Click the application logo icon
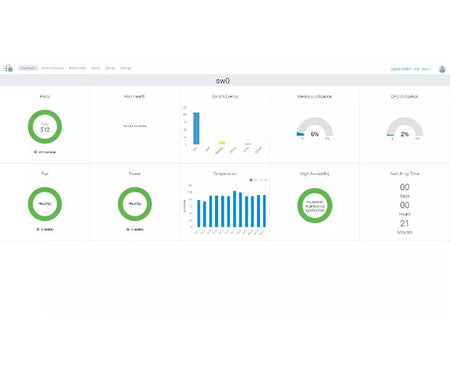Image resolution: width=450 pixels, height=375 pixels. 8,68
